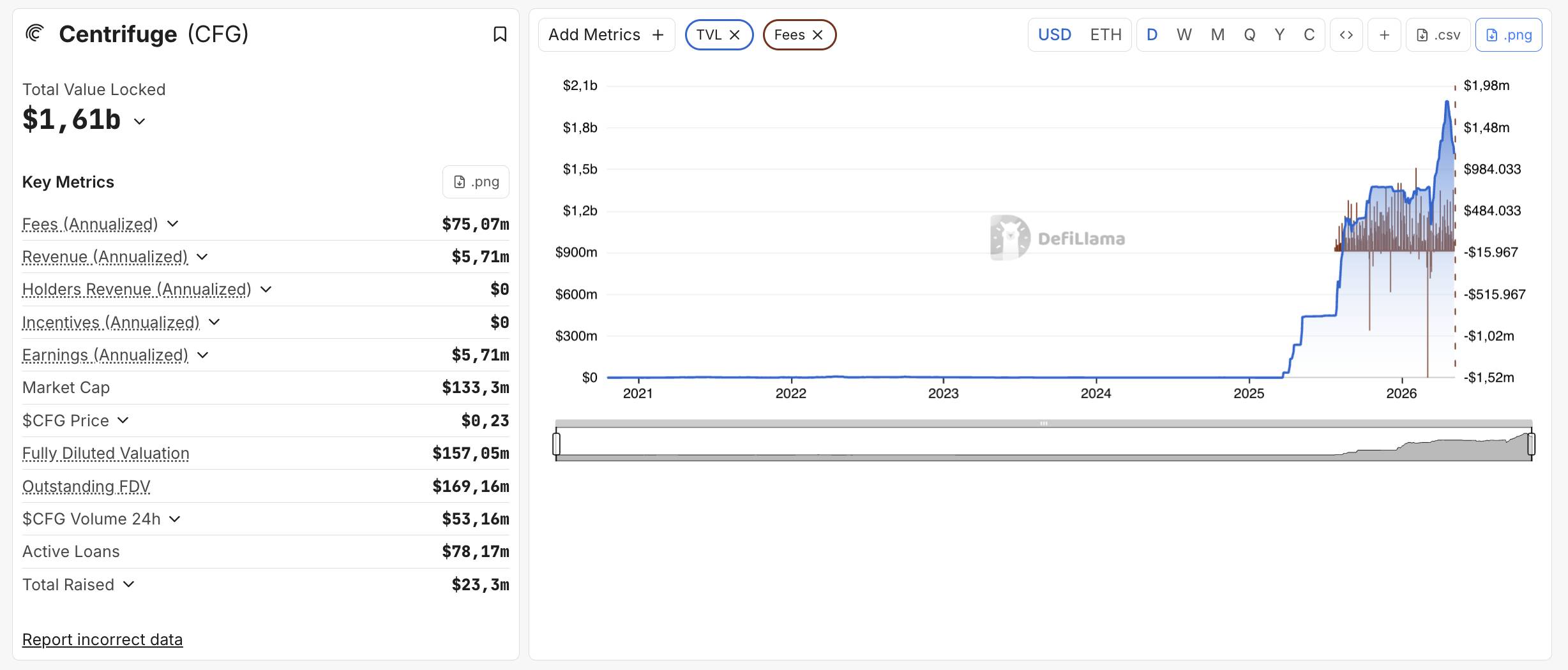Click the Market Cap value $133,3m
Screen dimensions: 1568x670
[476, 387]
